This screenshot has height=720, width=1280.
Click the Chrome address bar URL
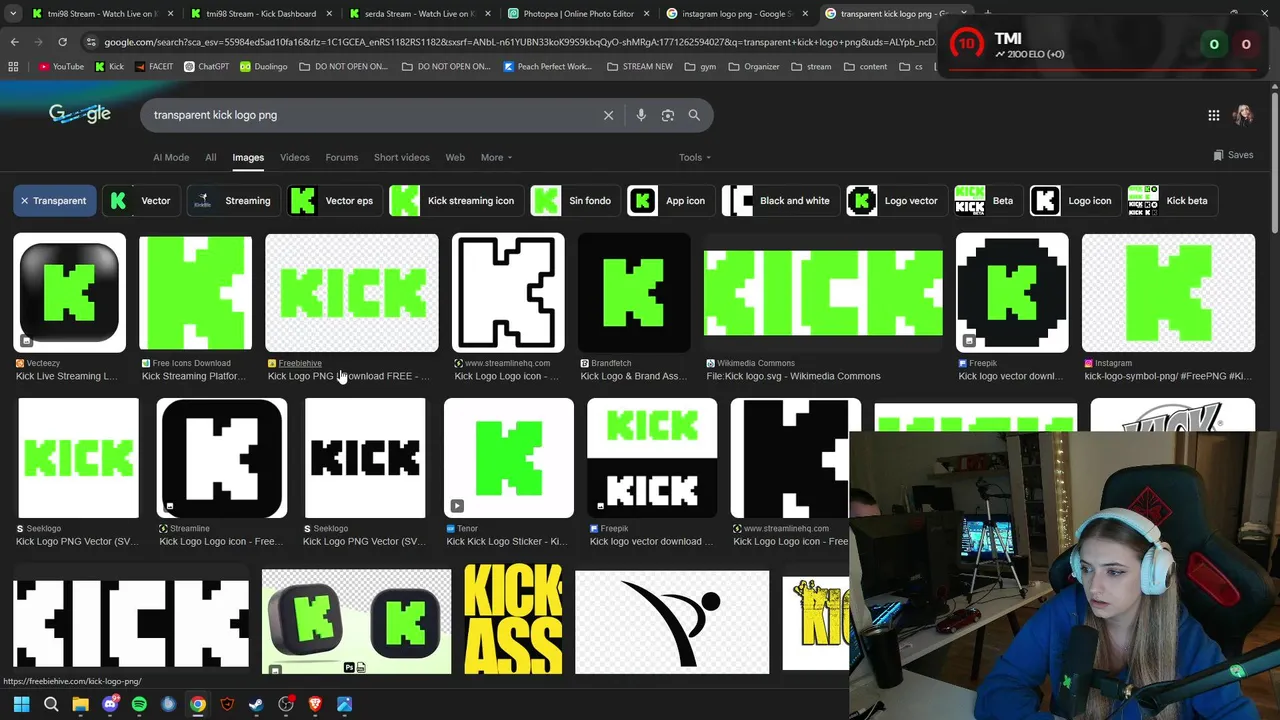click(520, 42)
